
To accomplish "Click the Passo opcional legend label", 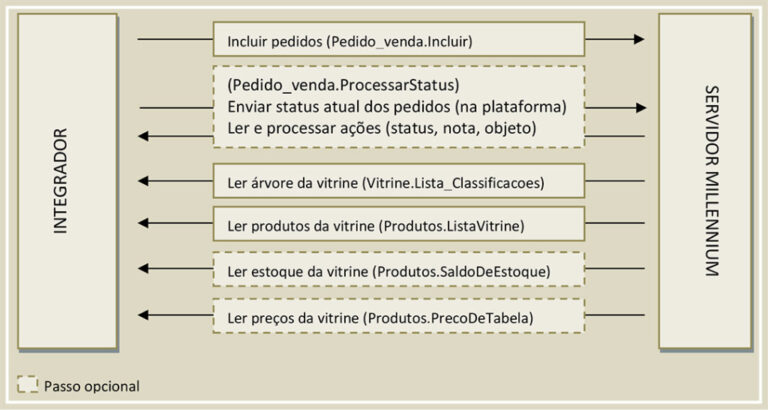I will coord(91,385).
